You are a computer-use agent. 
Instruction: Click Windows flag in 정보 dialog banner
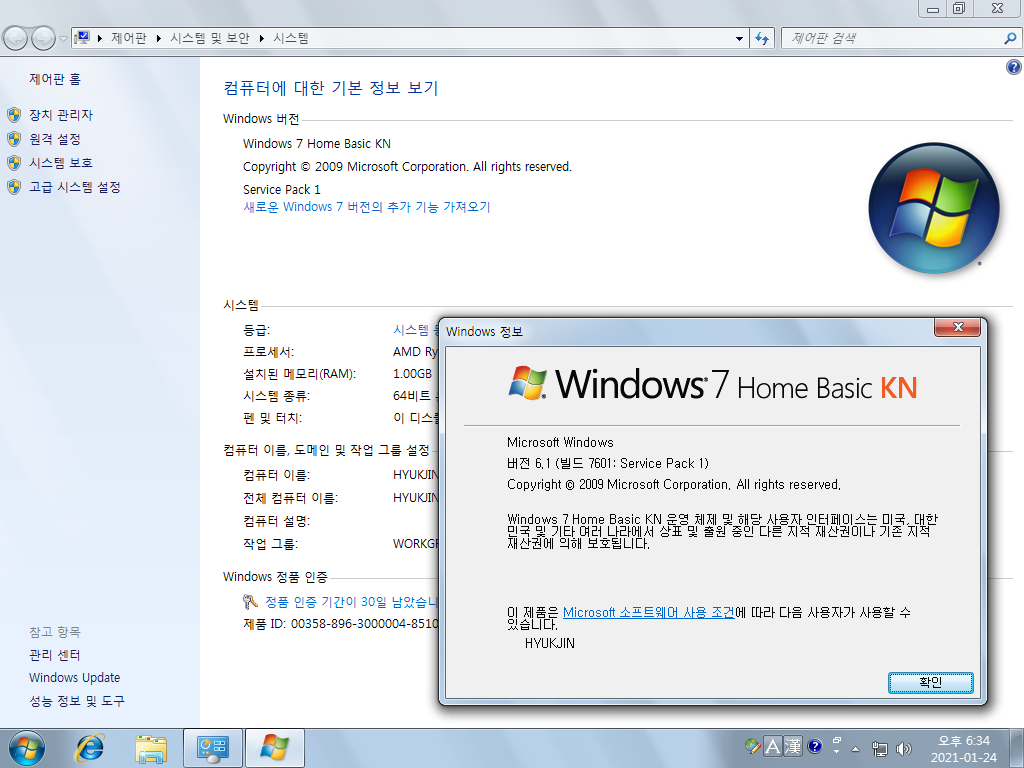(528, 383)
